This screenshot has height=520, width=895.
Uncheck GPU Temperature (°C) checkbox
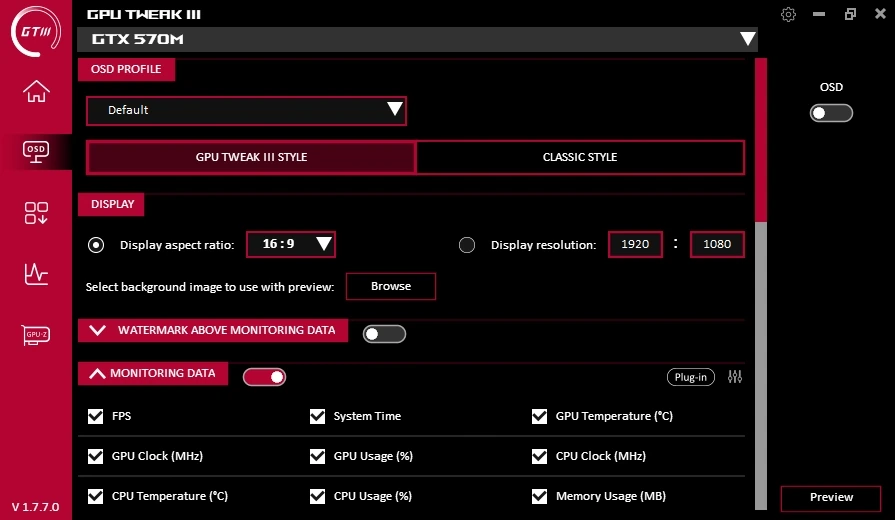coord(539,416)
